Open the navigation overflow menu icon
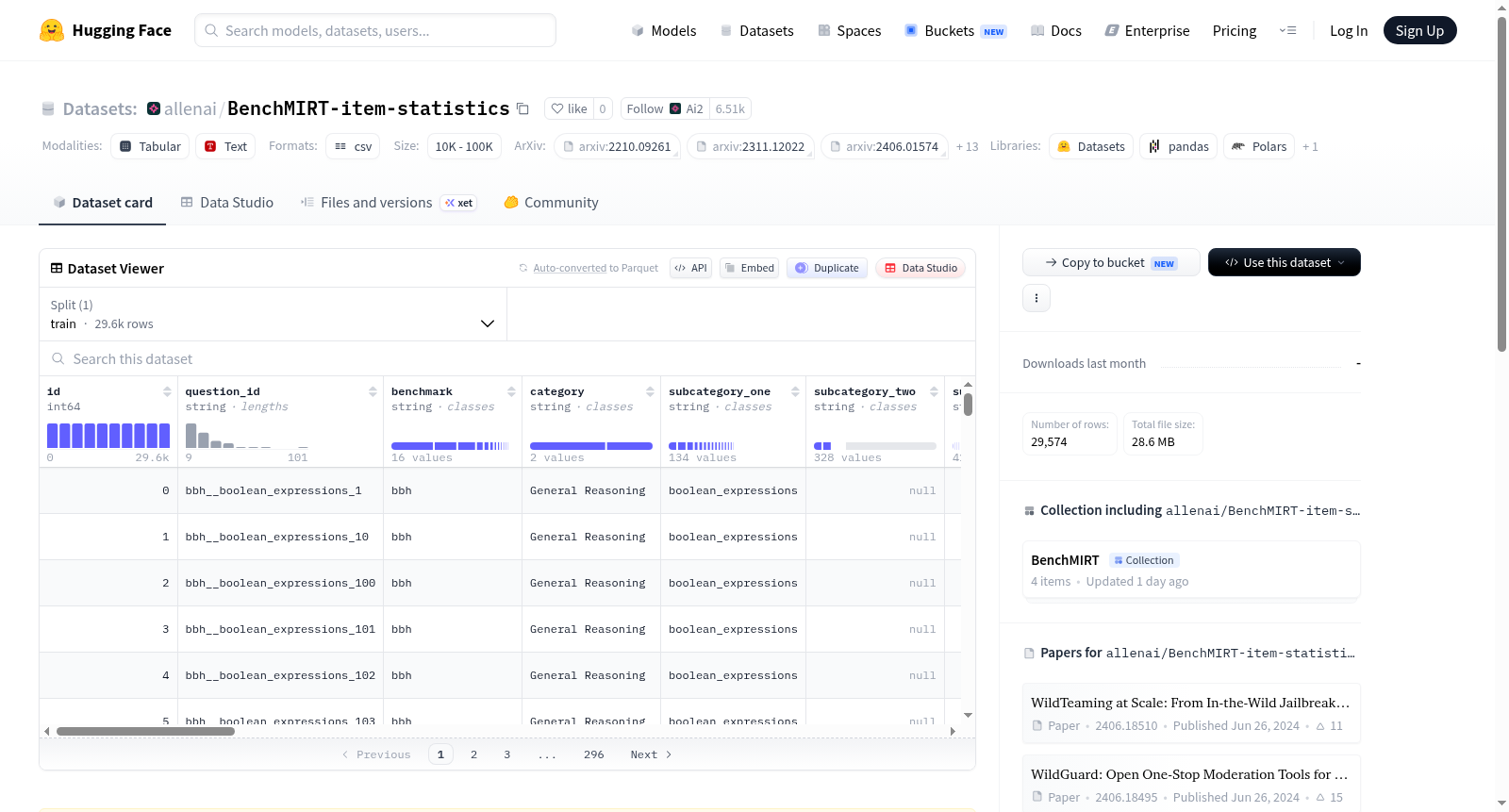 tap(1287, 30)
